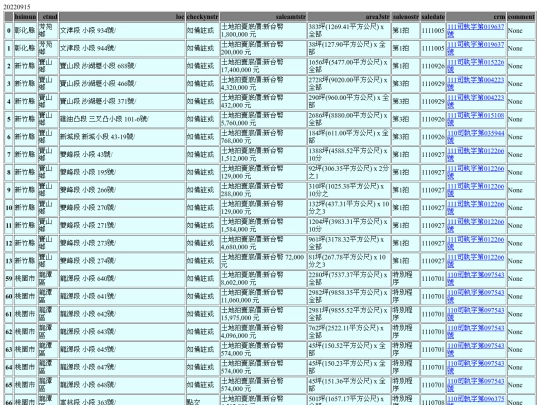Select location cell 雙峰段 小段 273號
Screen dimensions: 540x405
click(122, 243)
